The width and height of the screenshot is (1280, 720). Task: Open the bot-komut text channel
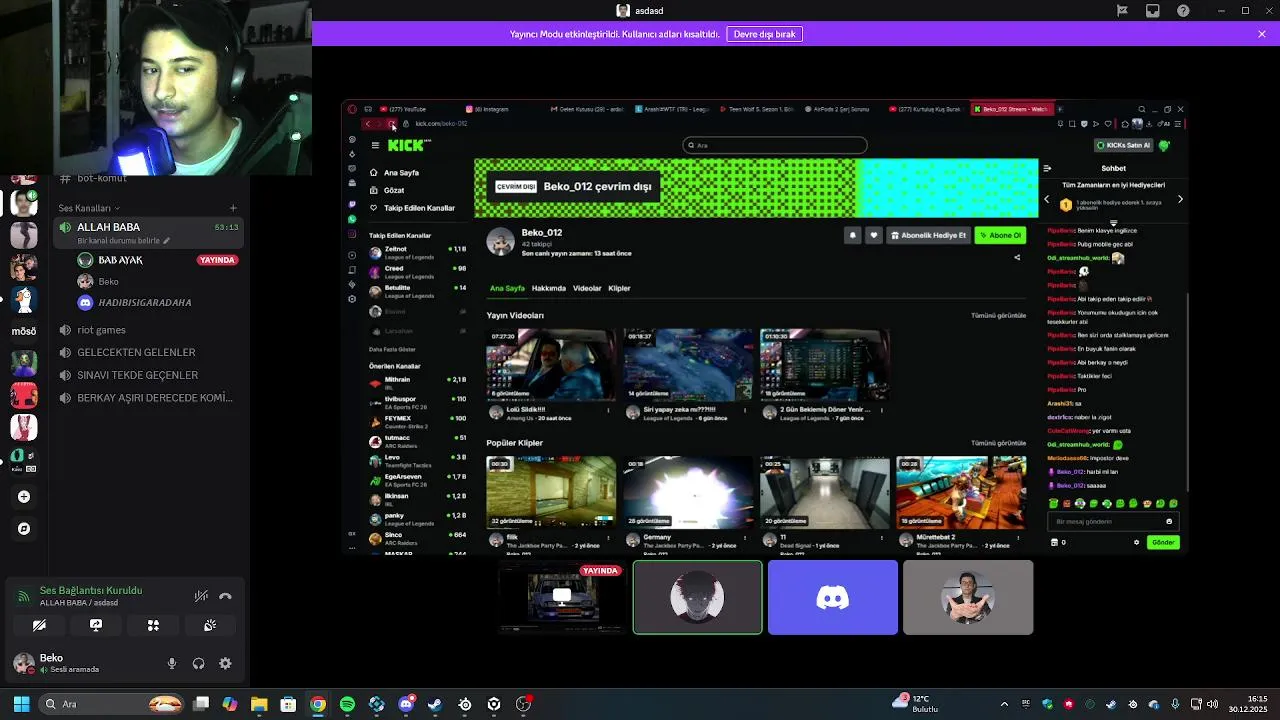pos(101,178)
